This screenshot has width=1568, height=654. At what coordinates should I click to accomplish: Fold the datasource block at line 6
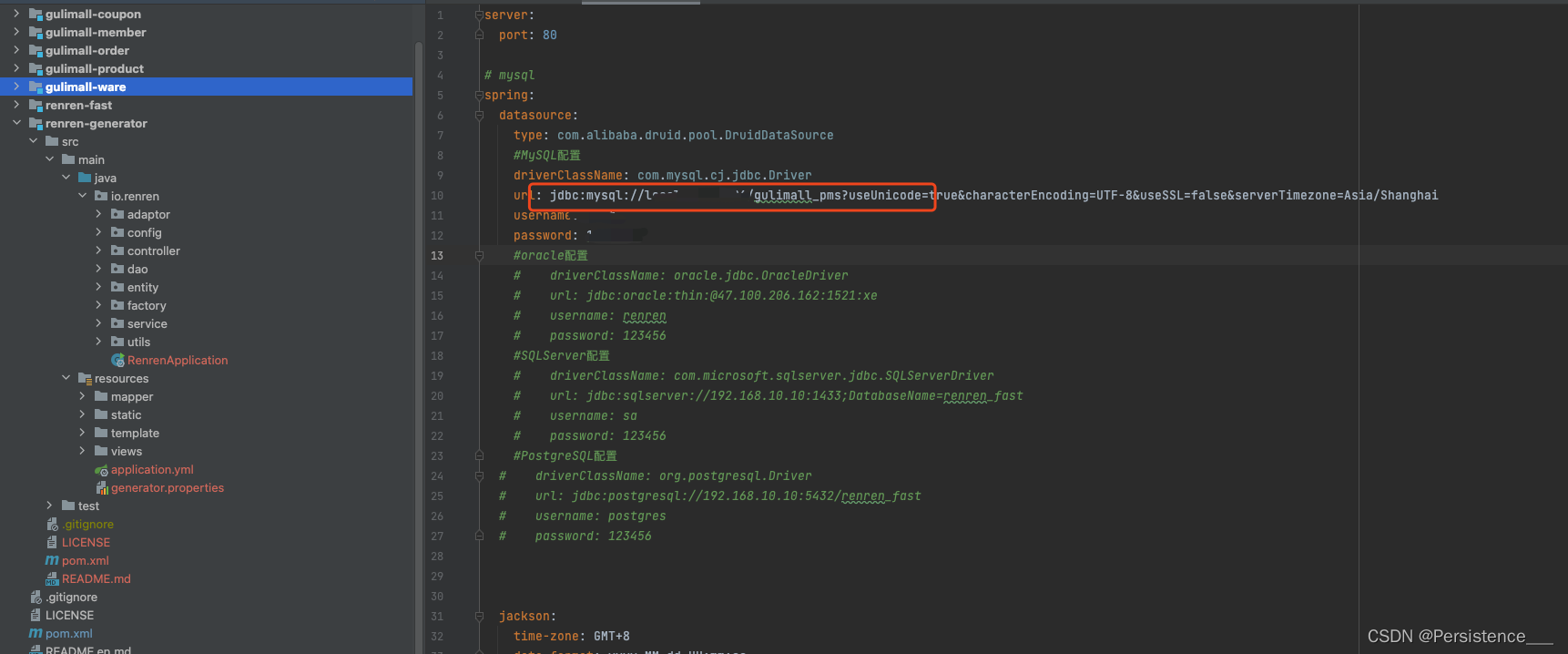pyautogui.click(x=479, y=116)
